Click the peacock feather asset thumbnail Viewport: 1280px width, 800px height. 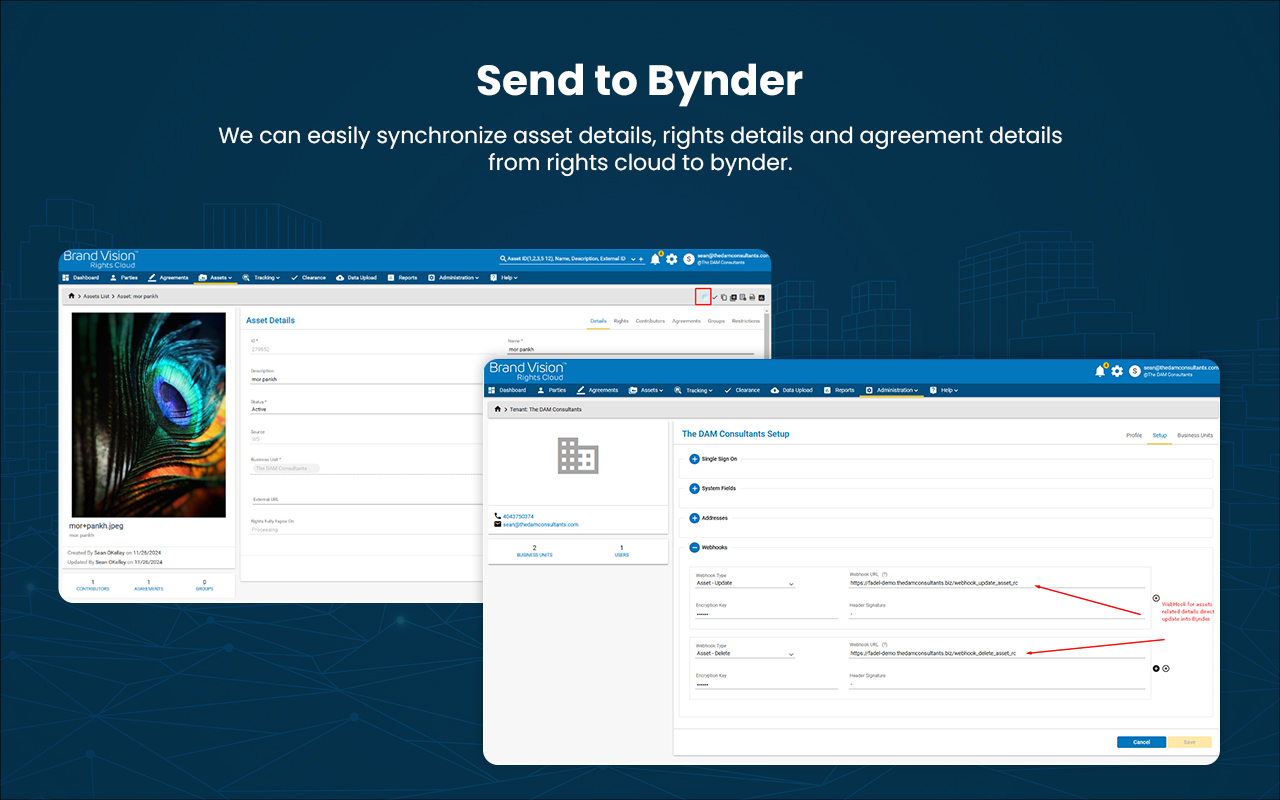148,415
